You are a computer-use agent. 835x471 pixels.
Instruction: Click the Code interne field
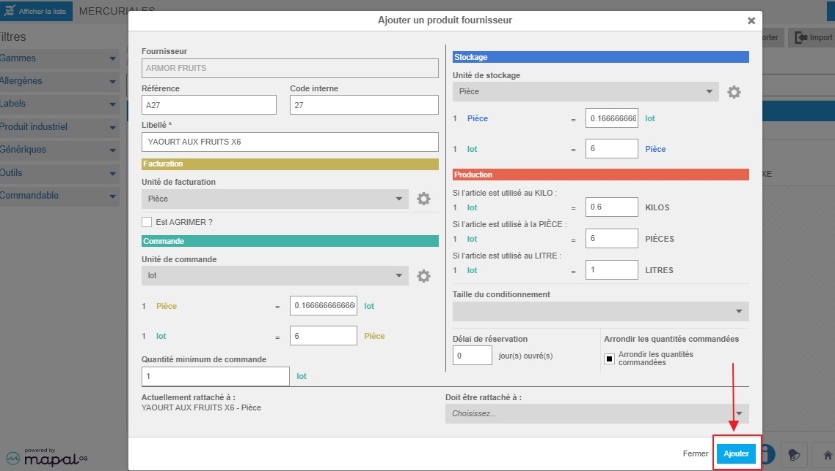pos(364,105)
